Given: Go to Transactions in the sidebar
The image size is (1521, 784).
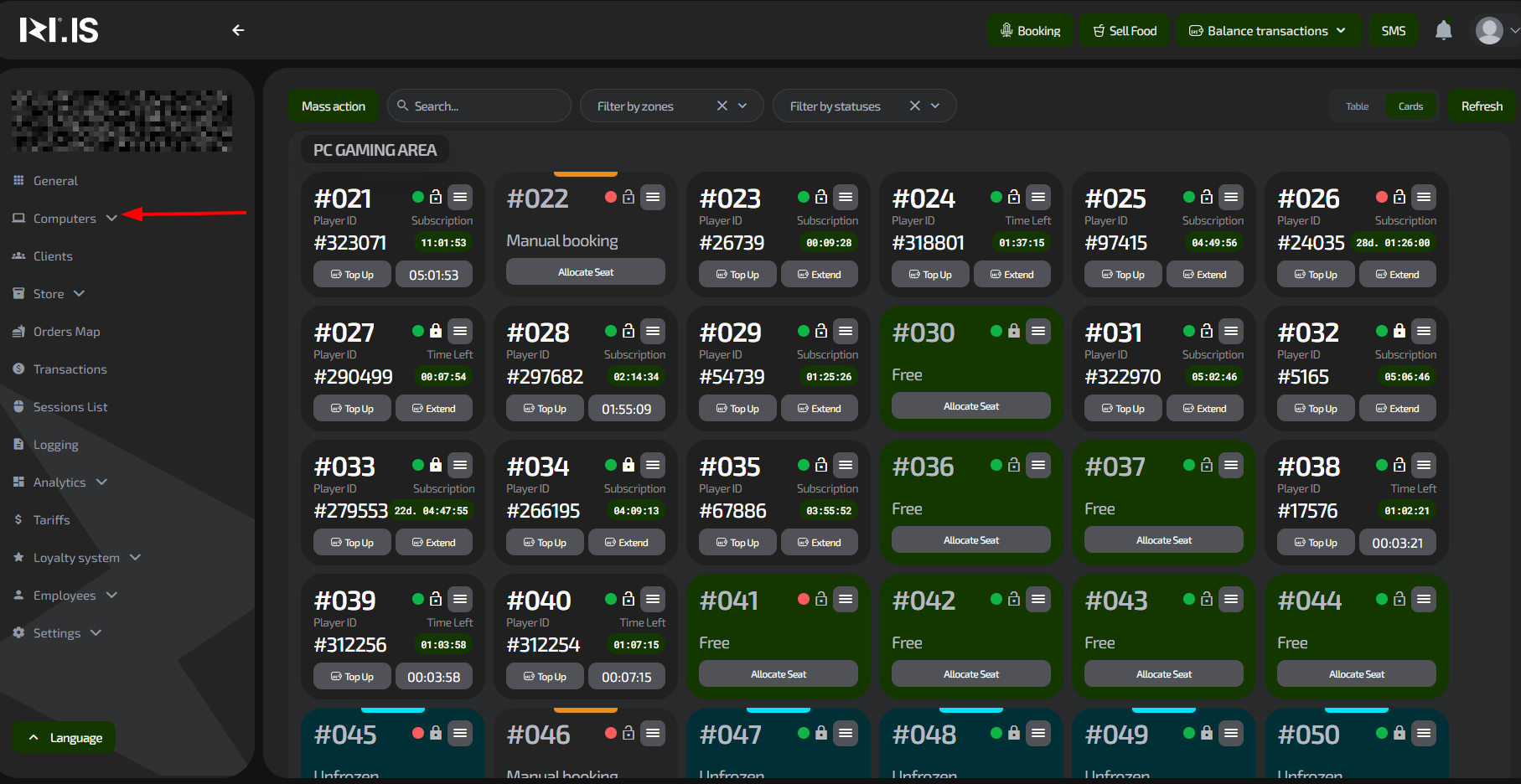Looking at the screenshot, I should click(70, 369).
